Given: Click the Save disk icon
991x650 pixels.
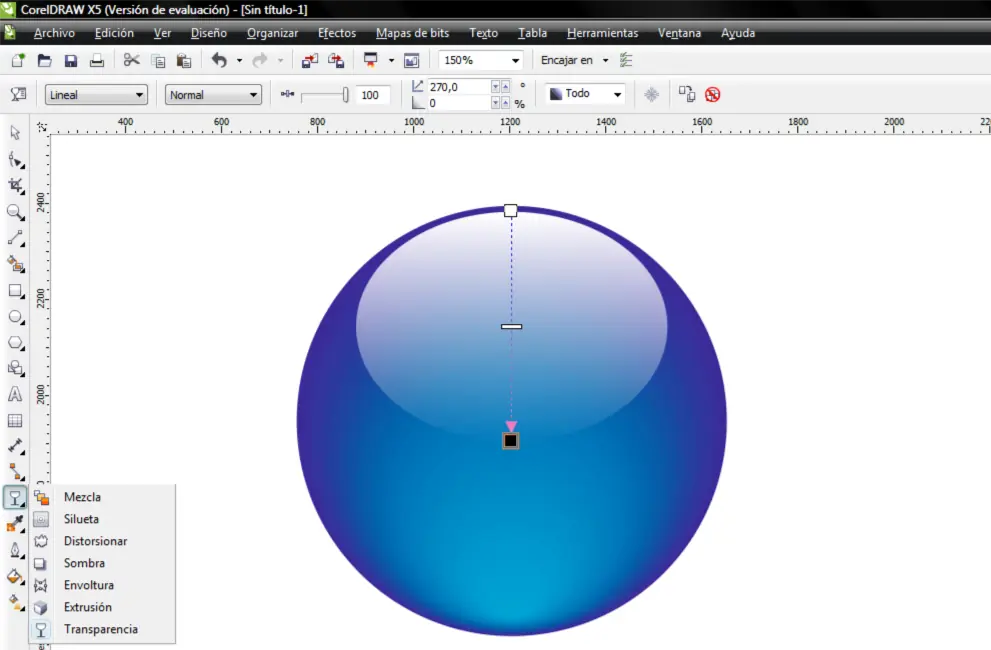Looking at the screenshot, I should click(71, 61).
